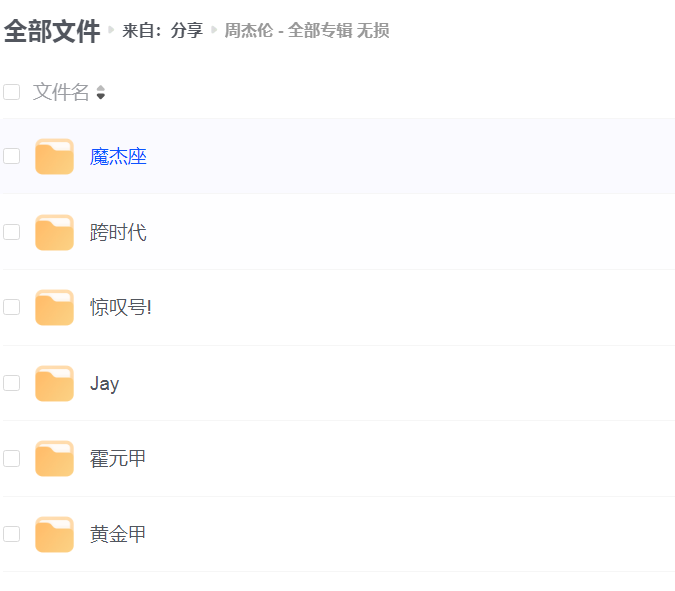Screen dimensions: 675x591
Task: Click the 霍元甲 folder name
Action: click(x=118, y=458)
